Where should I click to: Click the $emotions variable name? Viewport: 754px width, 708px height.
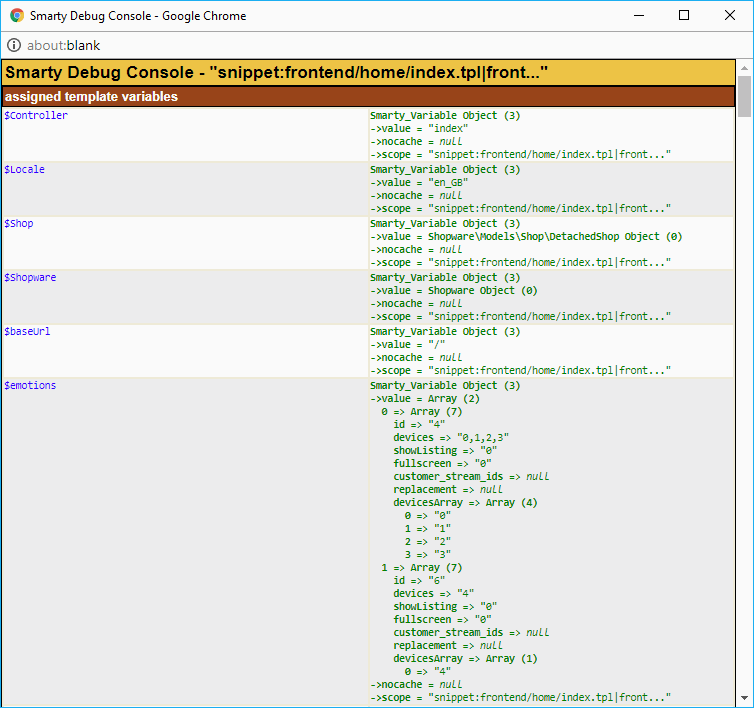[30, 386]
